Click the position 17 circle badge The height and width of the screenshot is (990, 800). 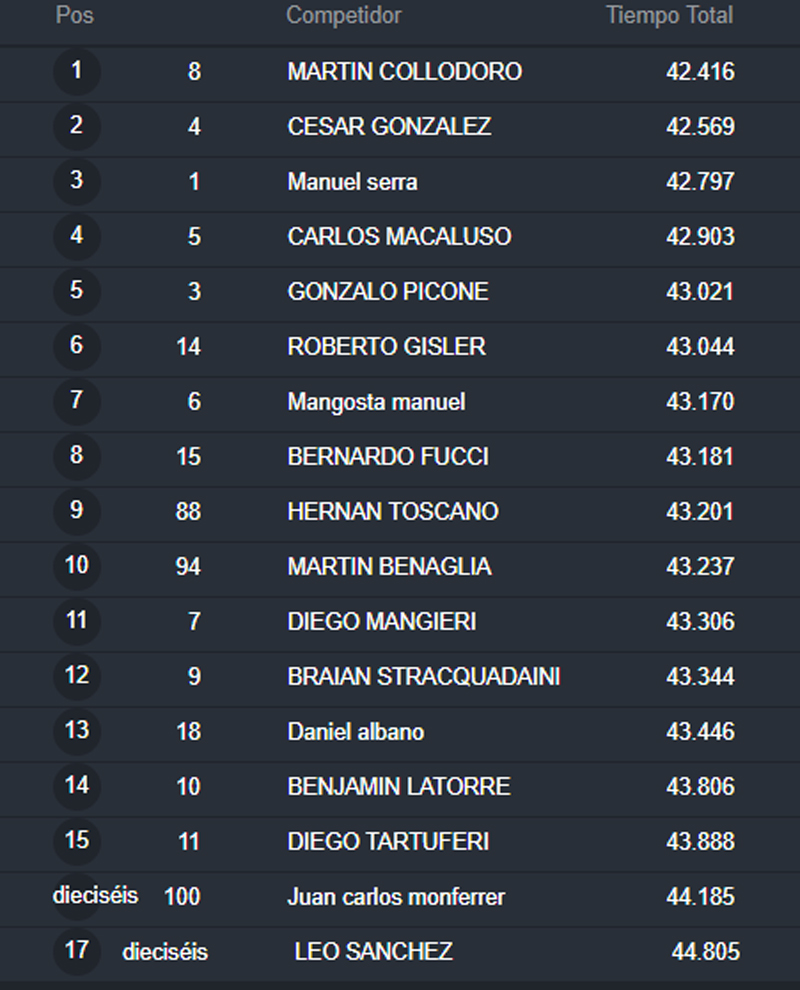tap(76, 951)
